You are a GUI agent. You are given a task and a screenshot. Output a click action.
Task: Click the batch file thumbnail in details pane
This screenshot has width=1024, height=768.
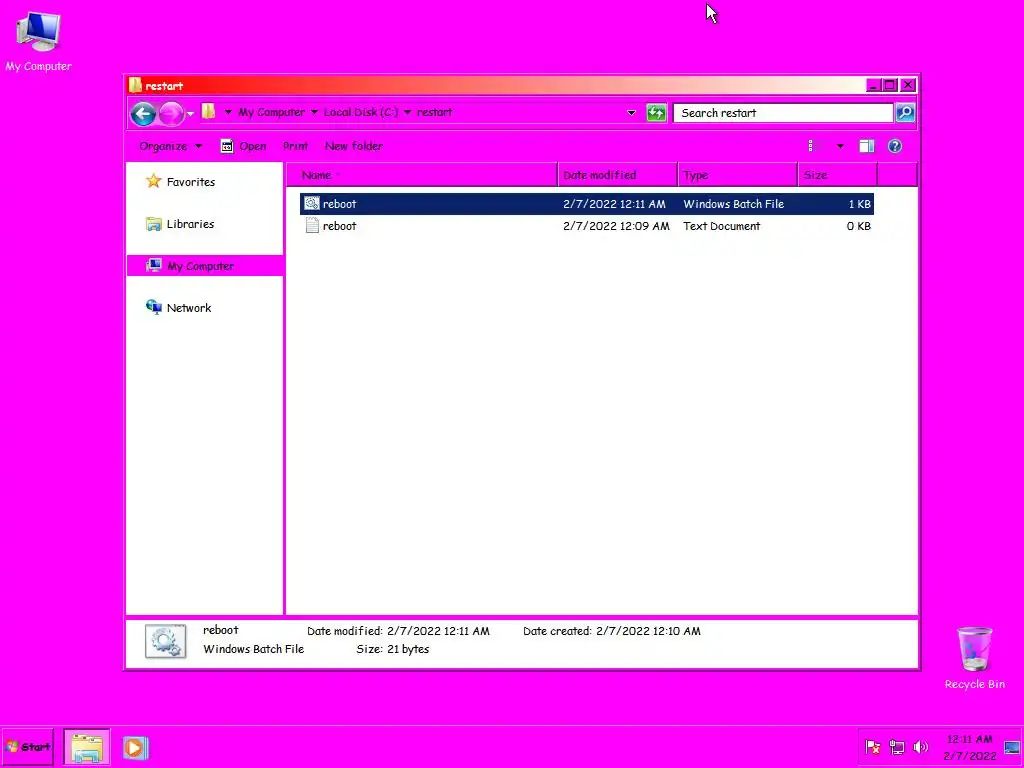tap(165, 641)
